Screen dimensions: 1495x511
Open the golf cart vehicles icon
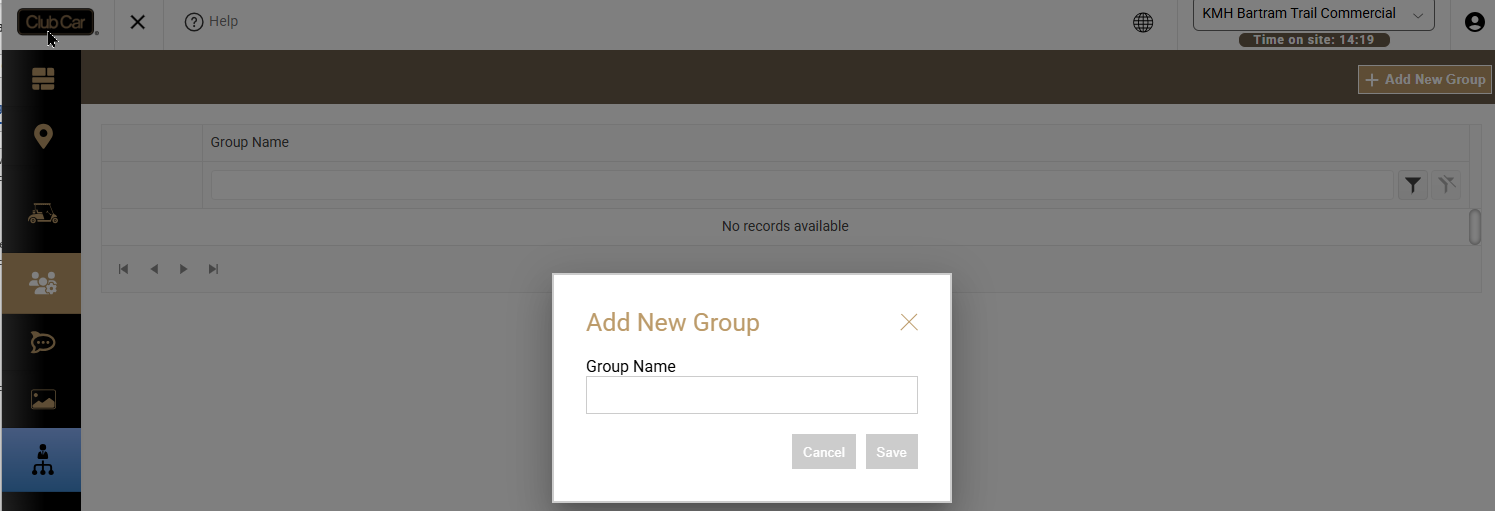(x=43, y=213)
